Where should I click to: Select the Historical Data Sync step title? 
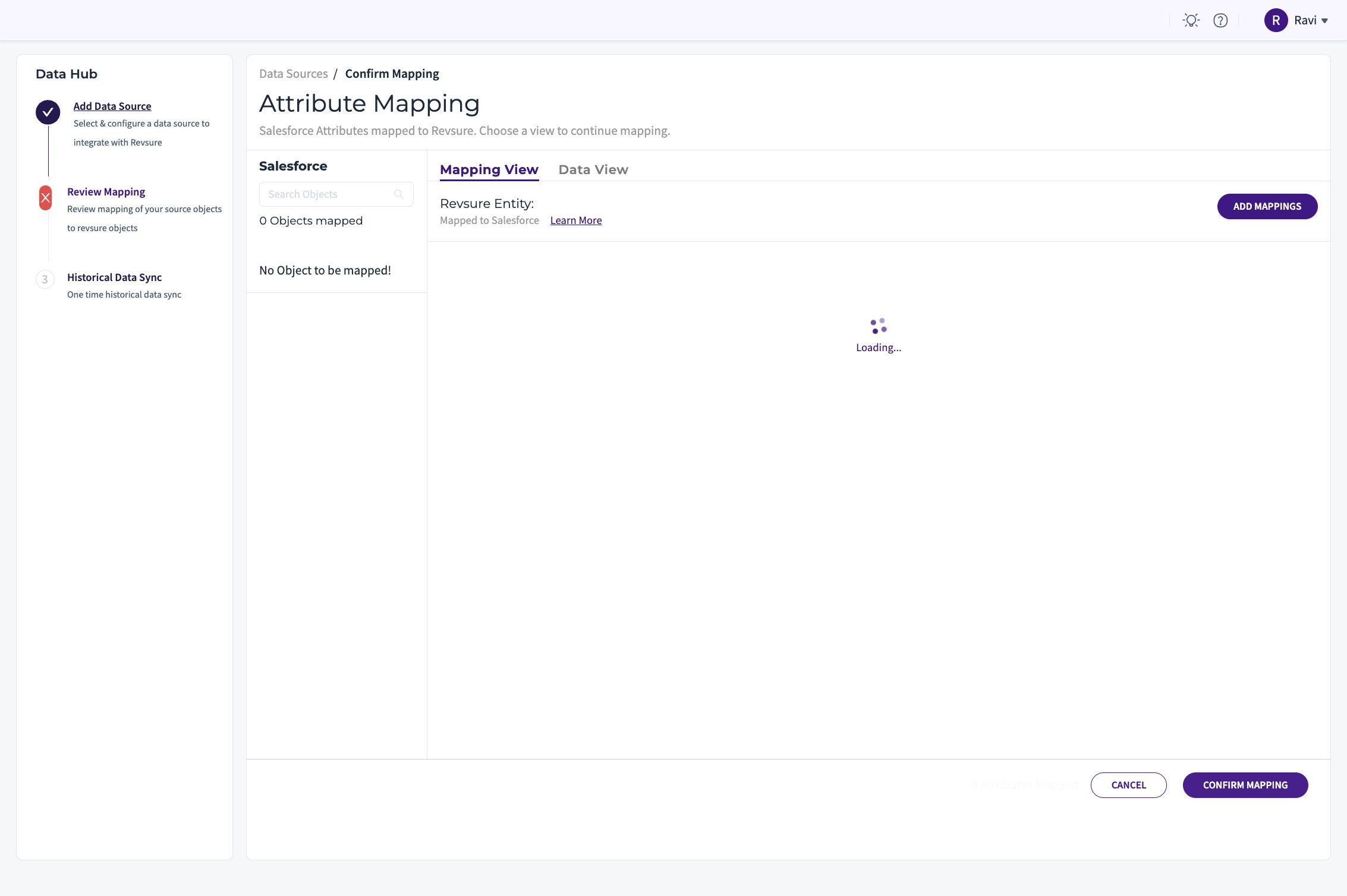pos(114,277)
